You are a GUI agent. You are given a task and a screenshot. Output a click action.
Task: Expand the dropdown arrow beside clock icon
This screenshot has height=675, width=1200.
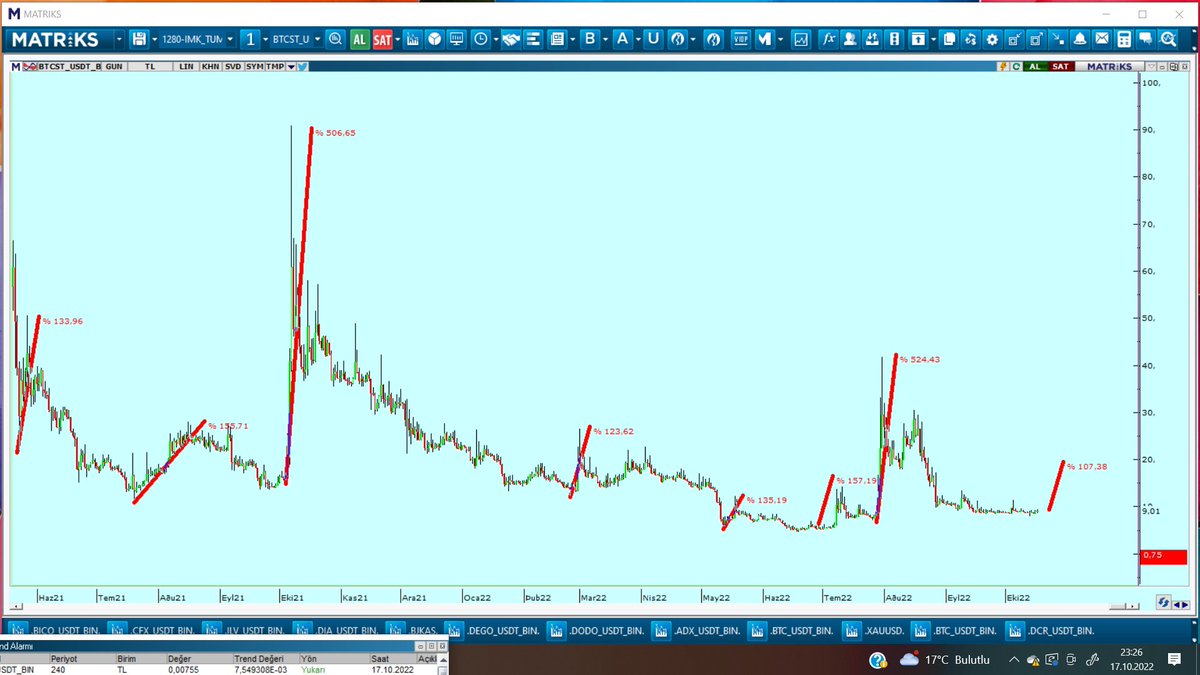[495, 39]
